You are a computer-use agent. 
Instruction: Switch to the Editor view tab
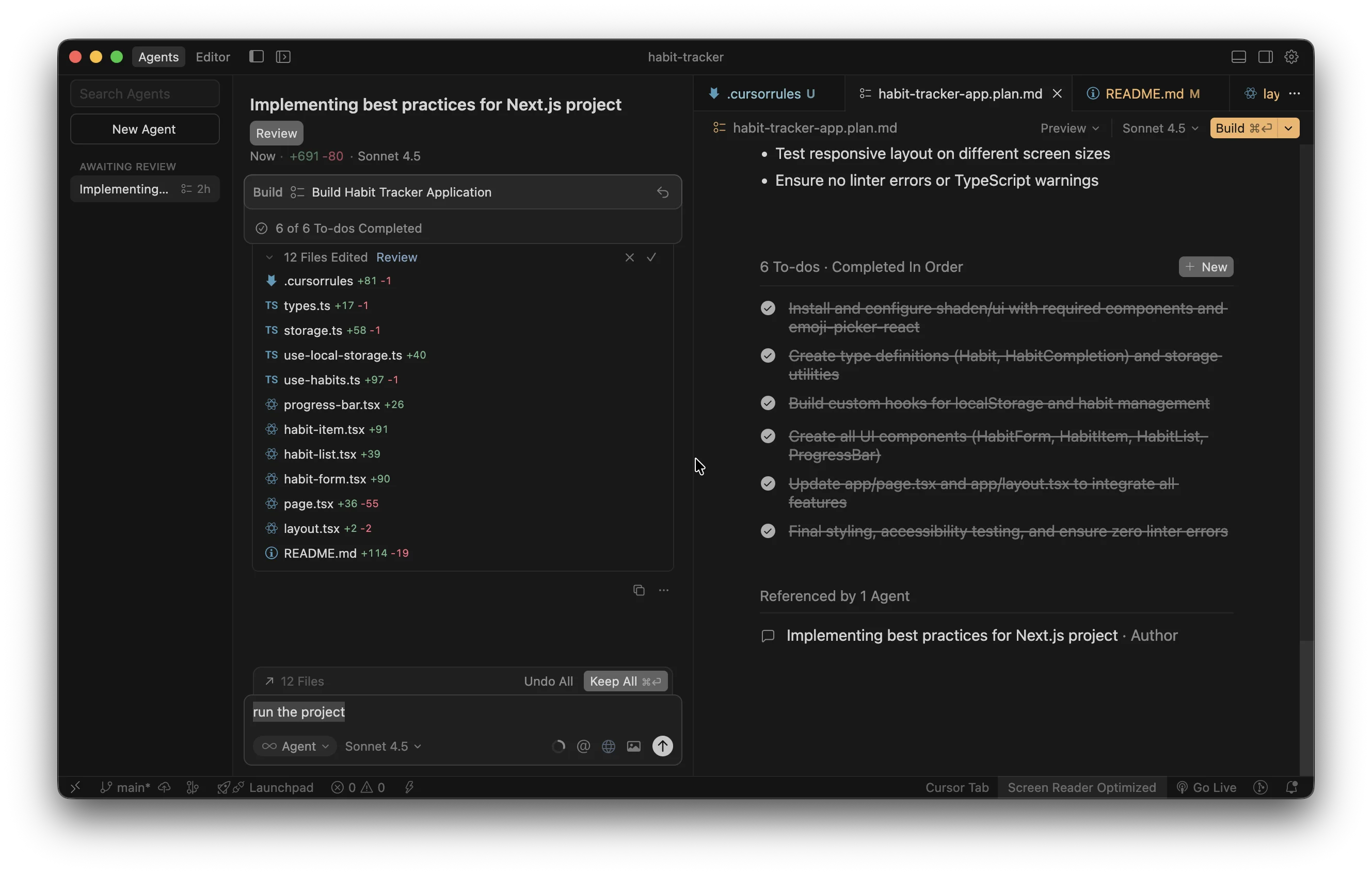(213, 57)
